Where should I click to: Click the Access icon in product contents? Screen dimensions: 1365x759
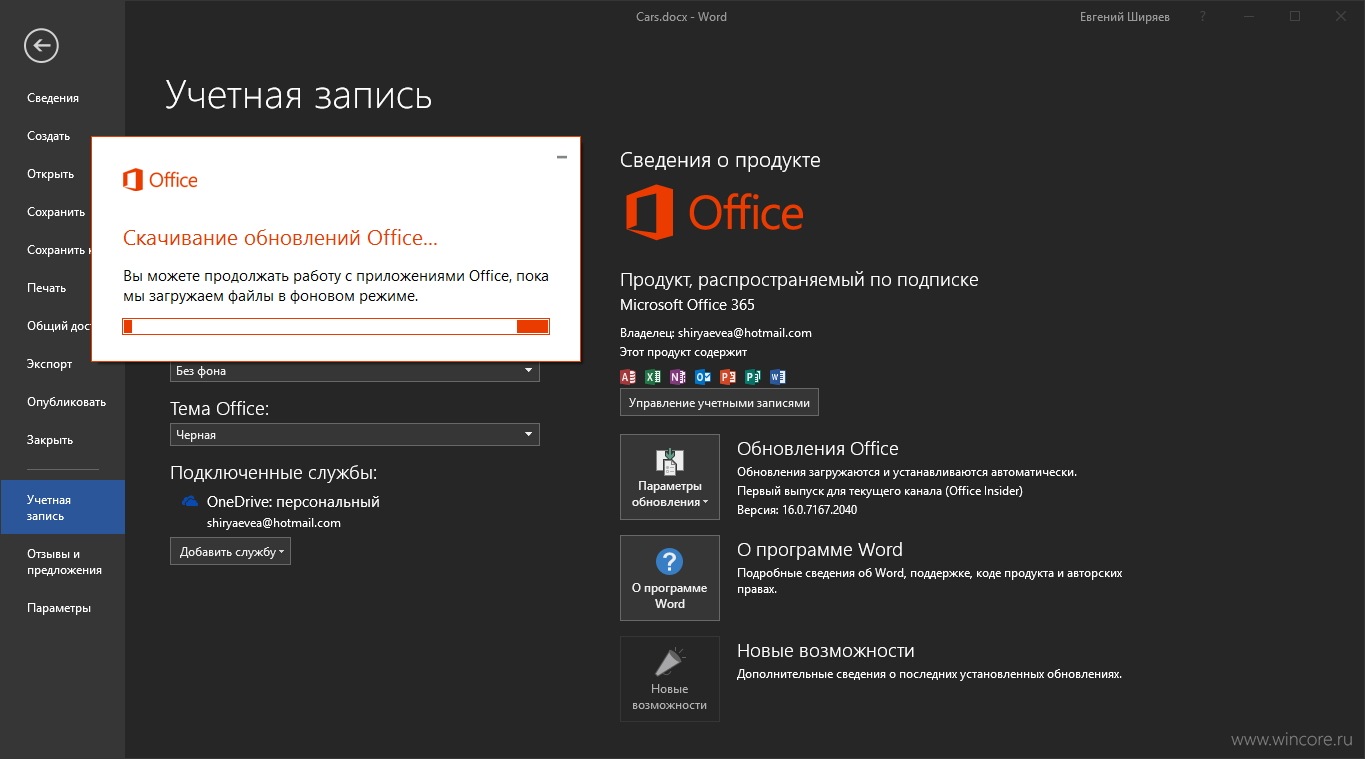click(628, 377)
